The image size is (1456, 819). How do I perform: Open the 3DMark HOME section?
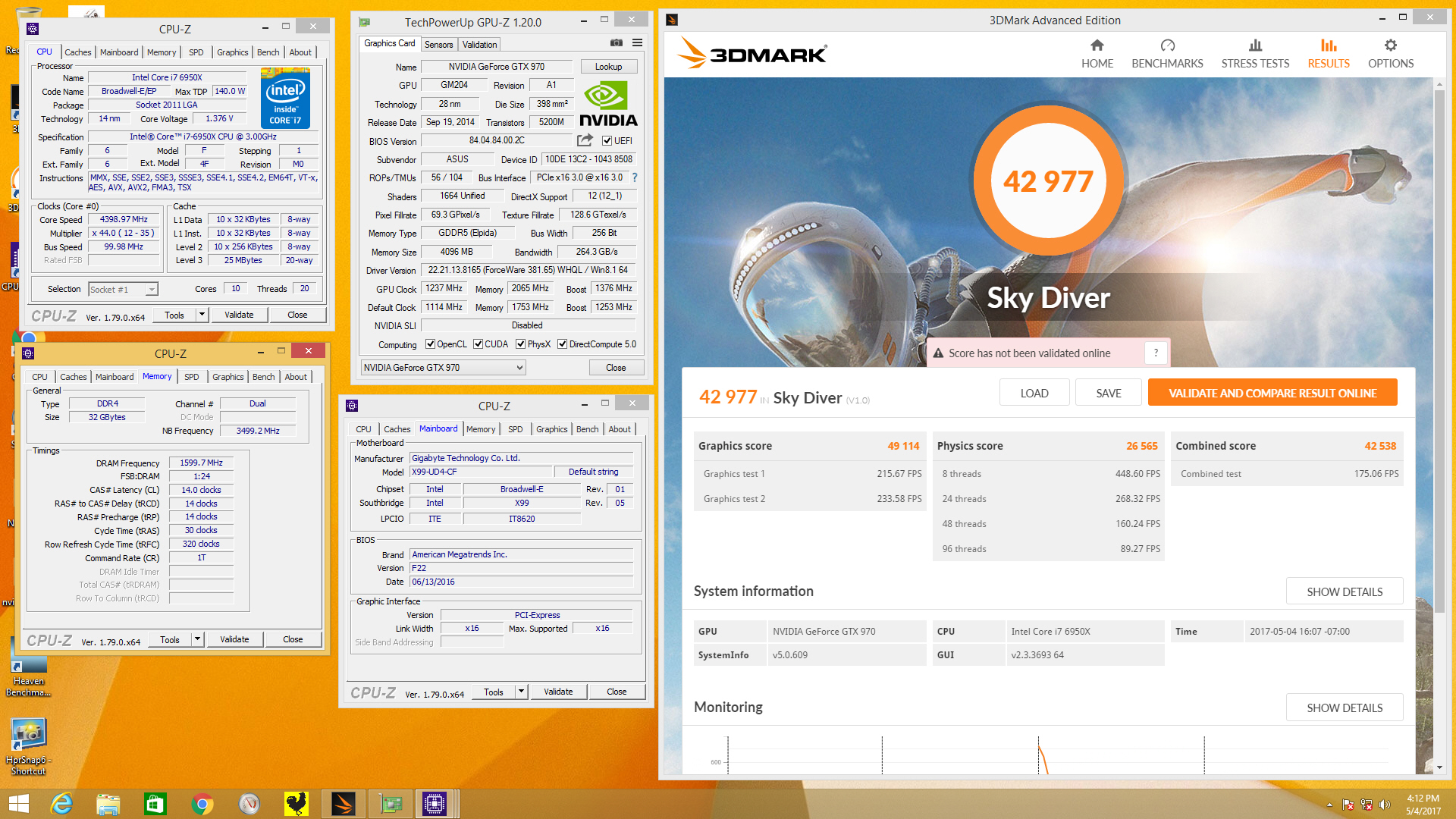[x=1097, y=54]
